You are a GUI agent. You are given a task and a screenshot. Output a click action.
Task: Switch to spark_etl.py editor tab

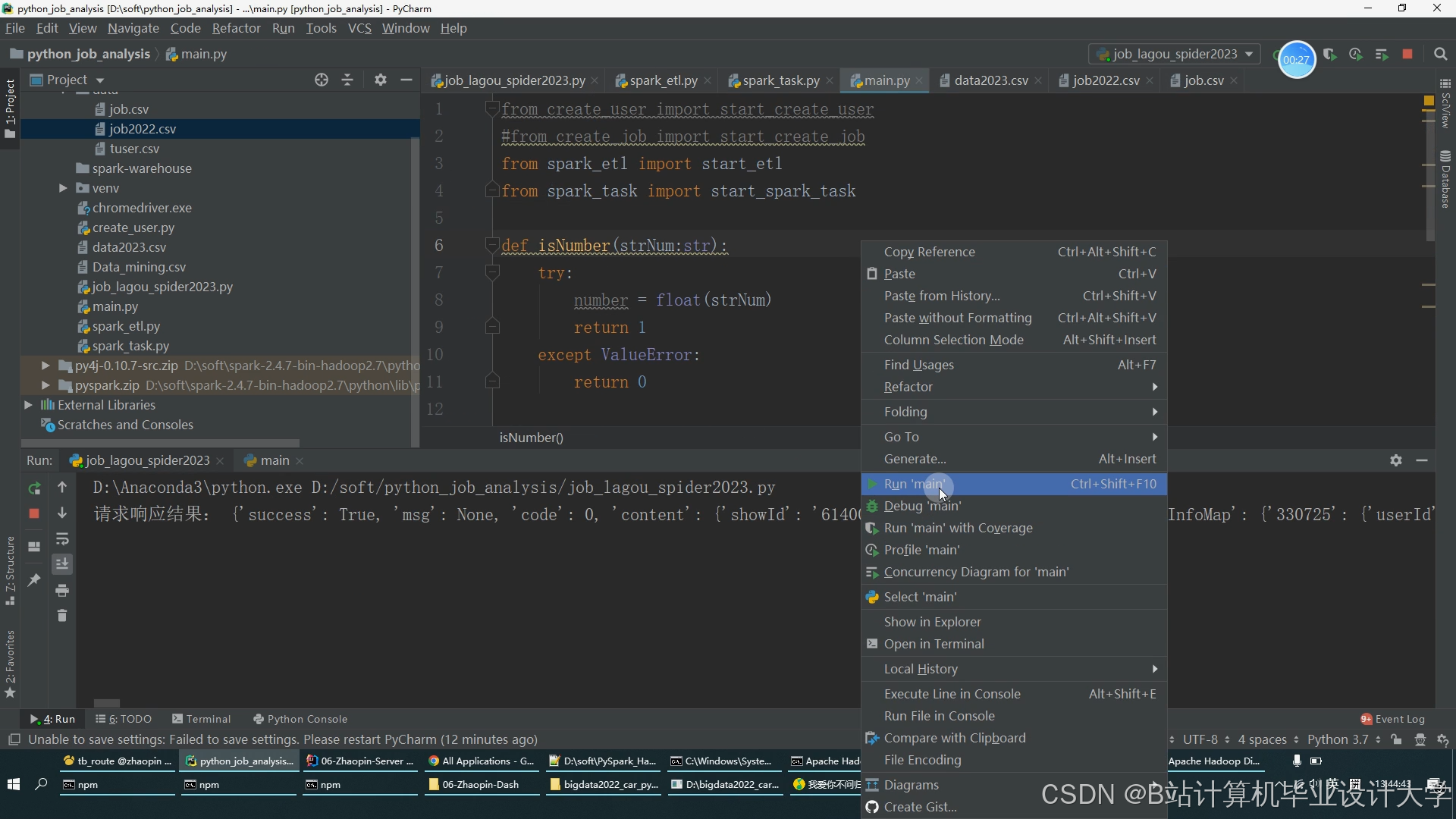(663, 80)
